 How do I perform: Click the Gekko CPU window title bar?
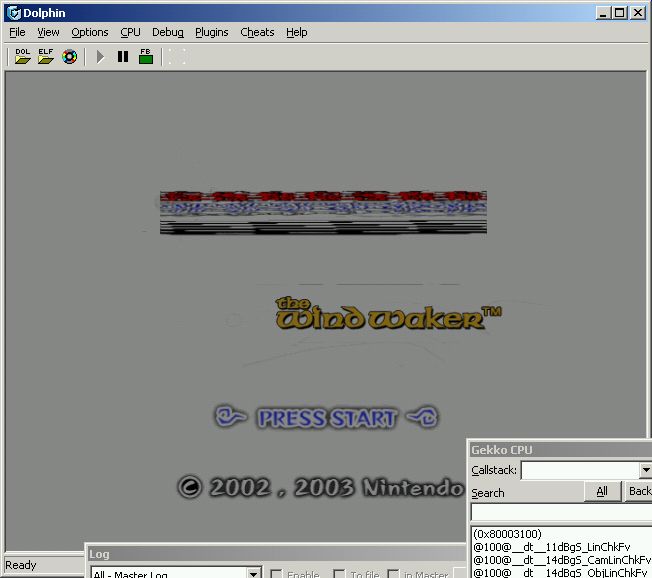coord(561,450)
